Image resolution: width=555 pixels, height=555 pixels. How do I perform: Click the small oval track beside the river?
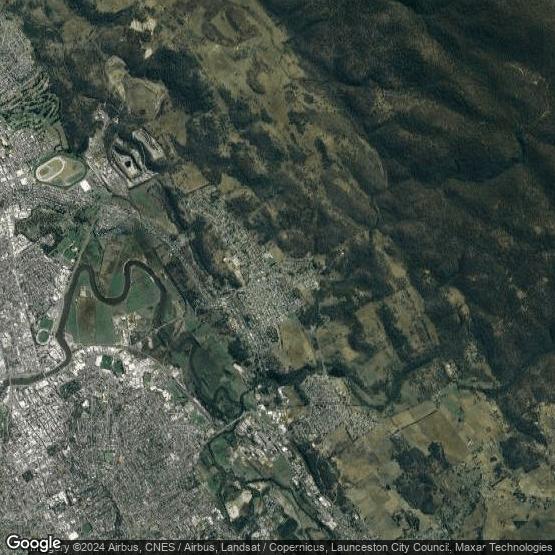click(x=43, y=336)
